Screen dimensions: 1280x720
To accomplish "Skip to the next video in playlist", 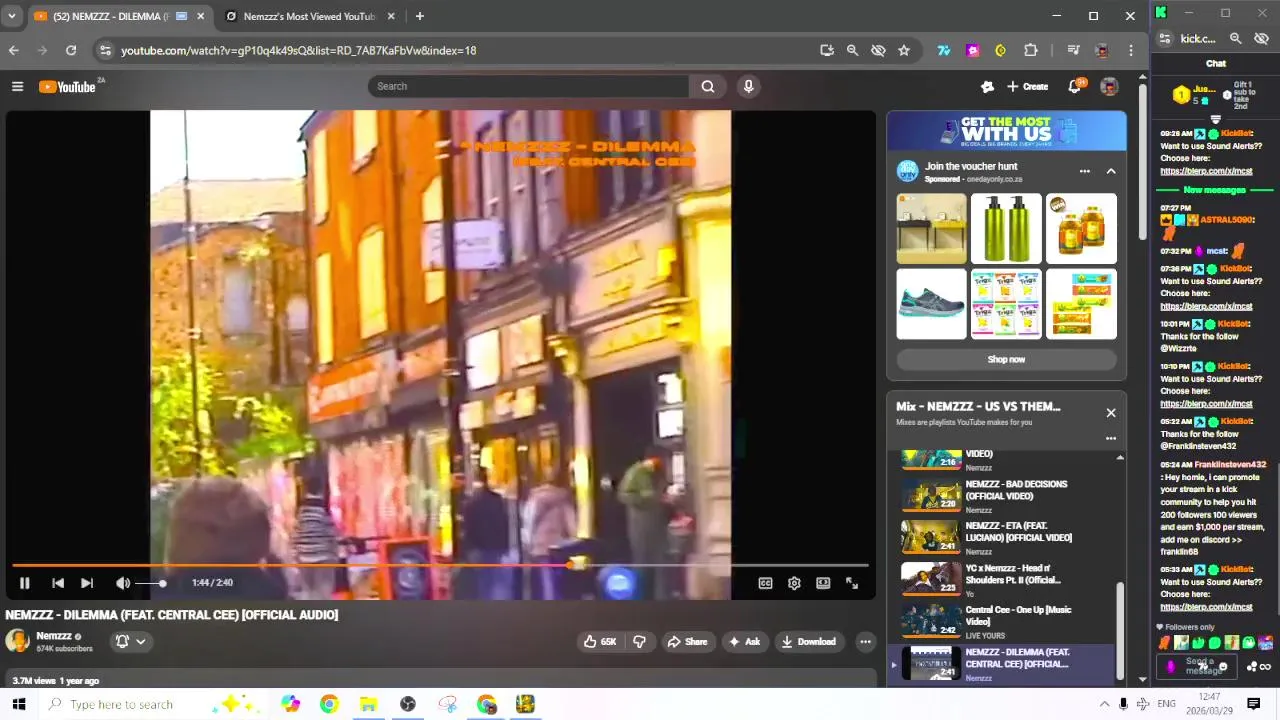I will [x=87, y=583].
